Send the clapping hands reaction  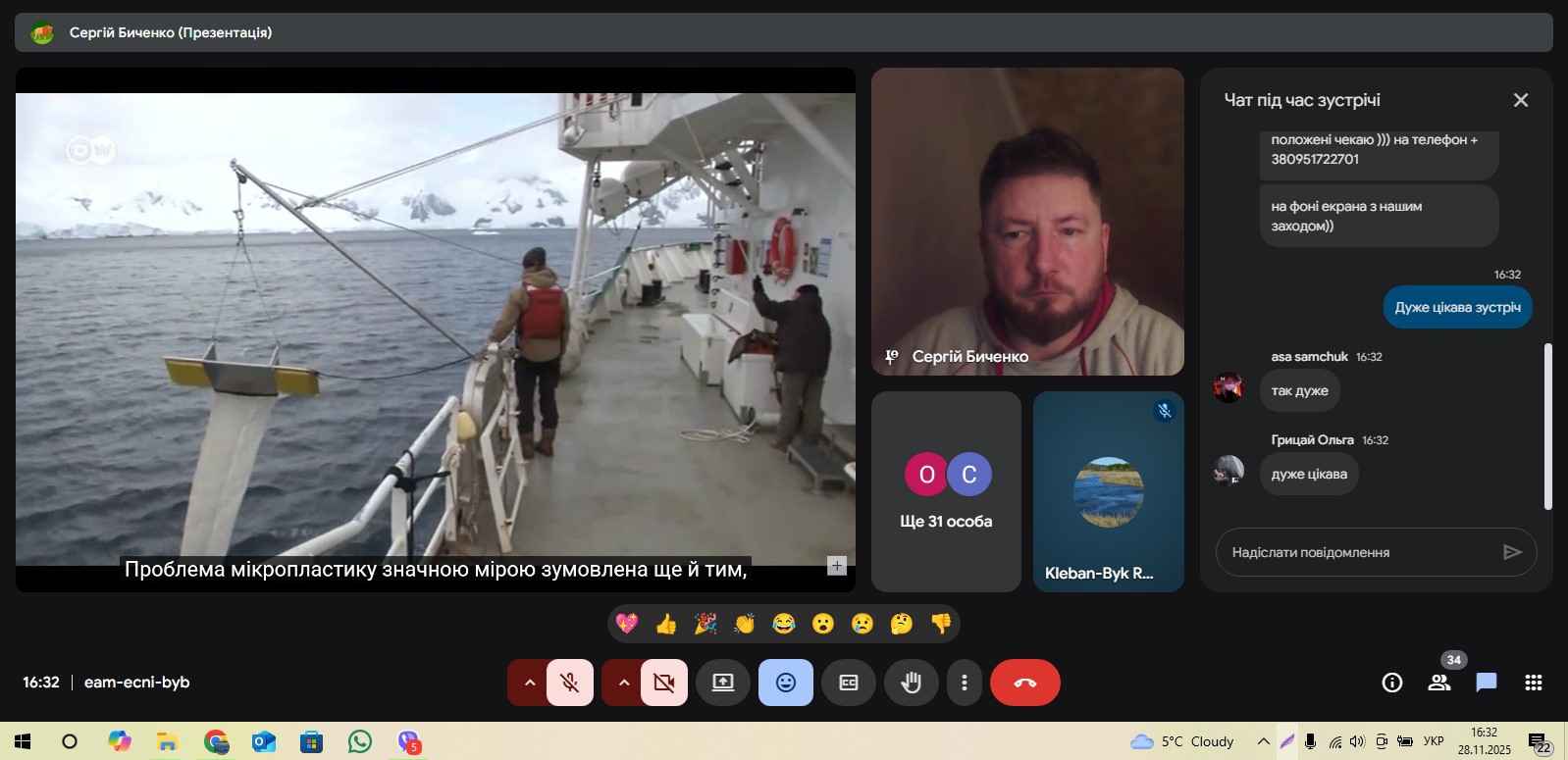point(745,624)
